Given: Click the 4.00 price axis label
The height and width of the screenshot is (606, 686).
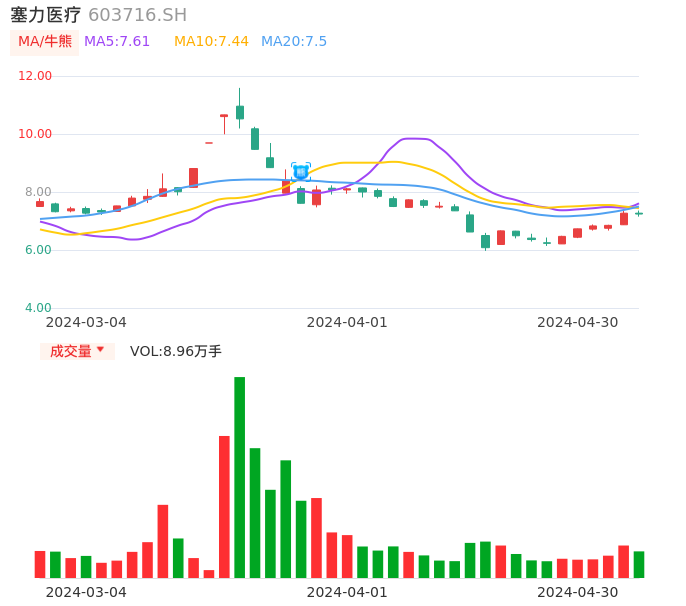Looking at the screenshot, I should click(x=38, y=308).
